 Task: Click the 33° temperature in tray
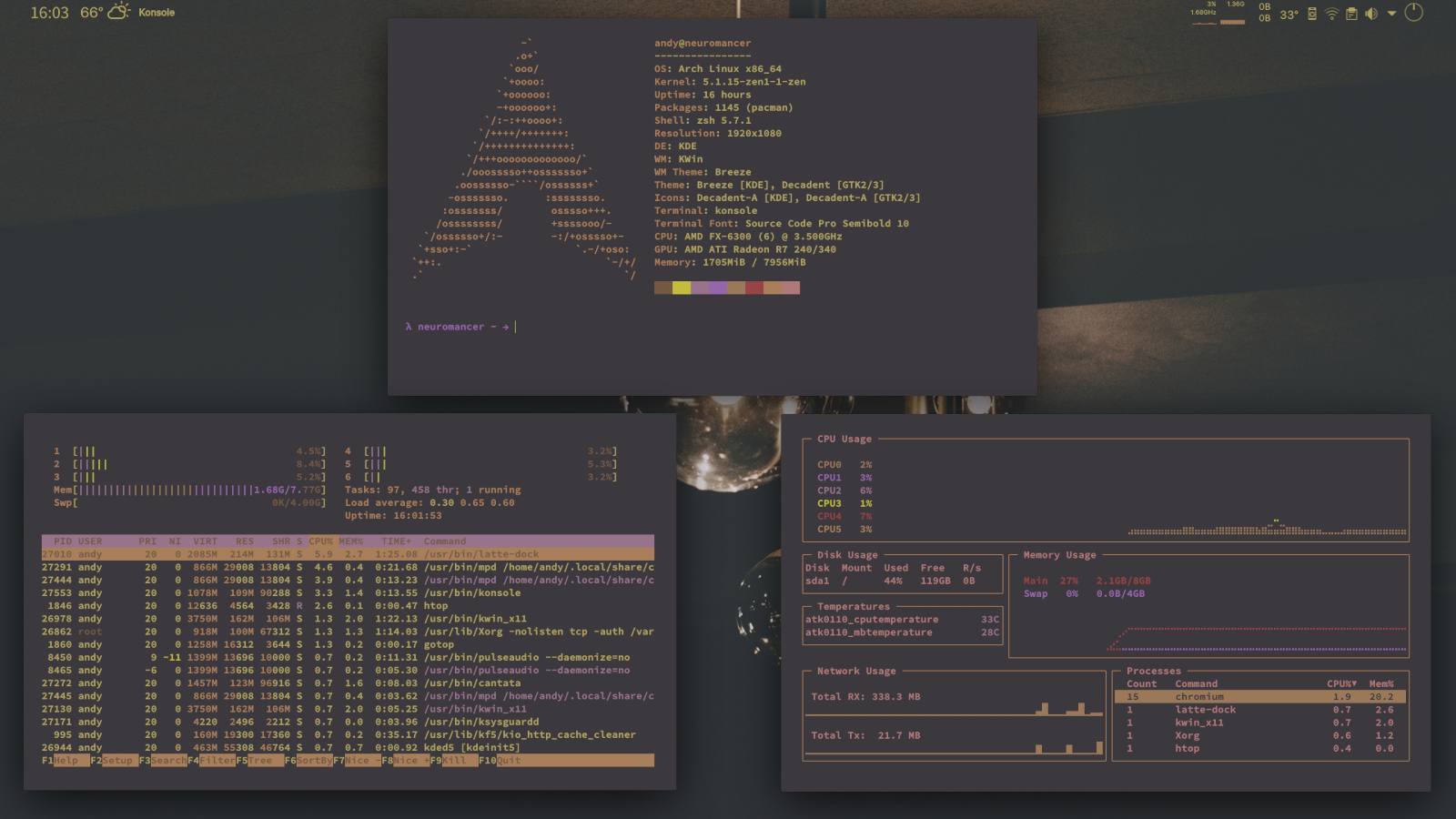point(1289,15)
